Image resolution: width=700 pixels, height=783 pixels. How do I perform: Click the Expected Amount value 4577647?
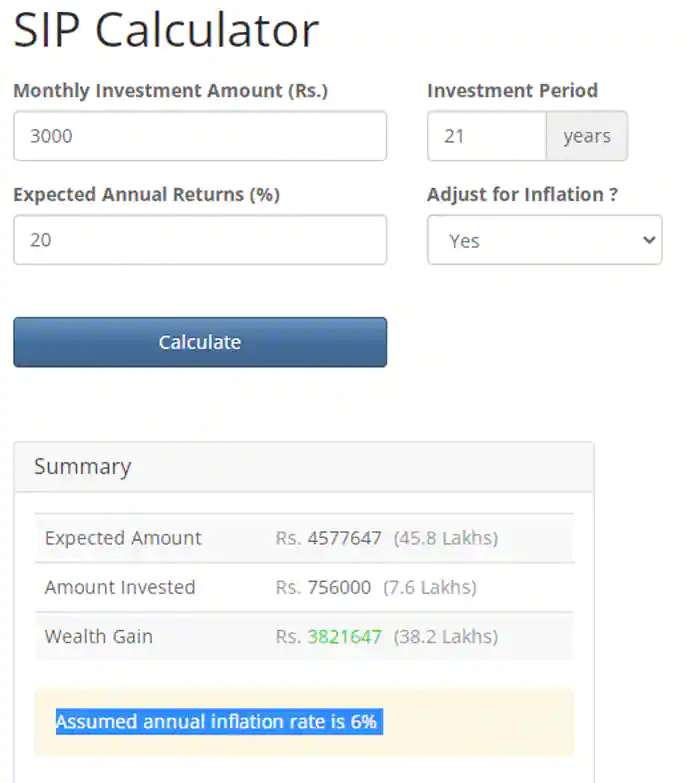tap(345, 538)
